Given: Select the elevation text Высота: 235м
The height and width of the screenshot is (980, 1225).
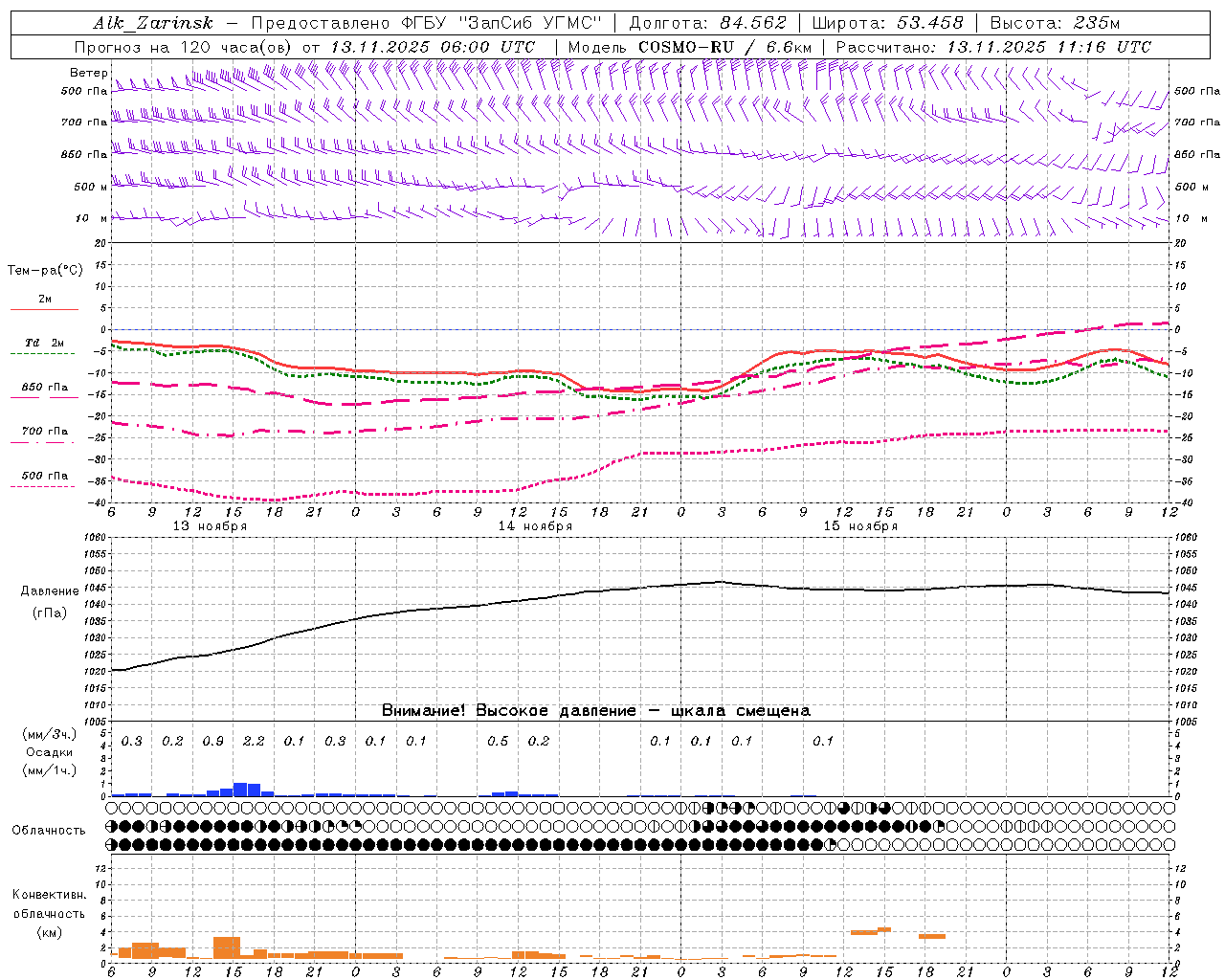Looking at the screenshot, I should click(1055, 23).
